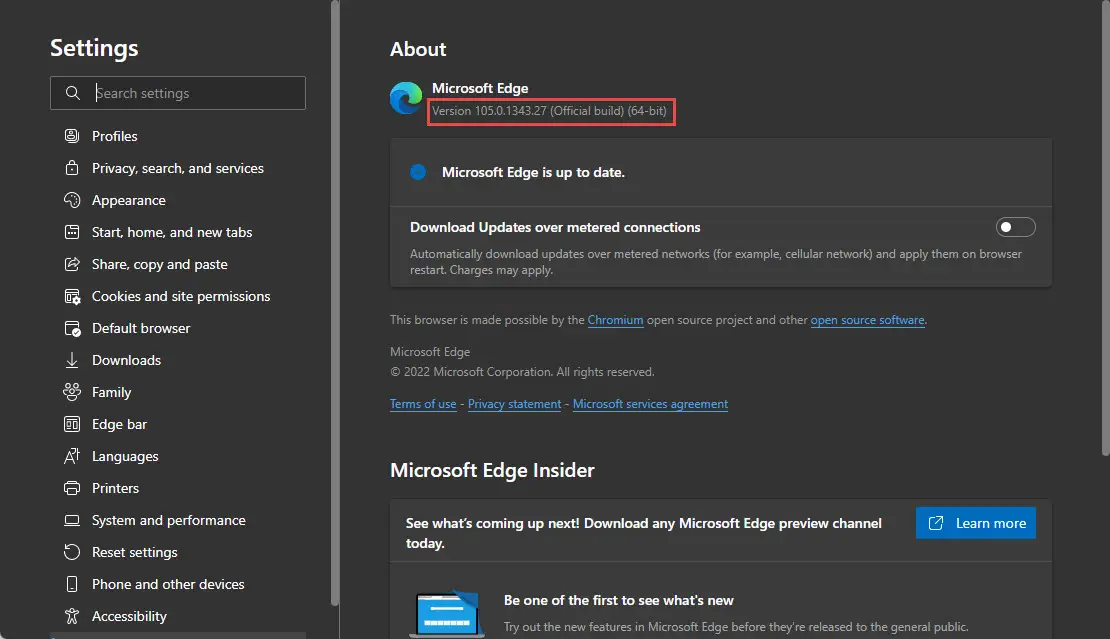Select Phone and other devices
This screenshot has width=1110, height=639.
pos(168,585)
